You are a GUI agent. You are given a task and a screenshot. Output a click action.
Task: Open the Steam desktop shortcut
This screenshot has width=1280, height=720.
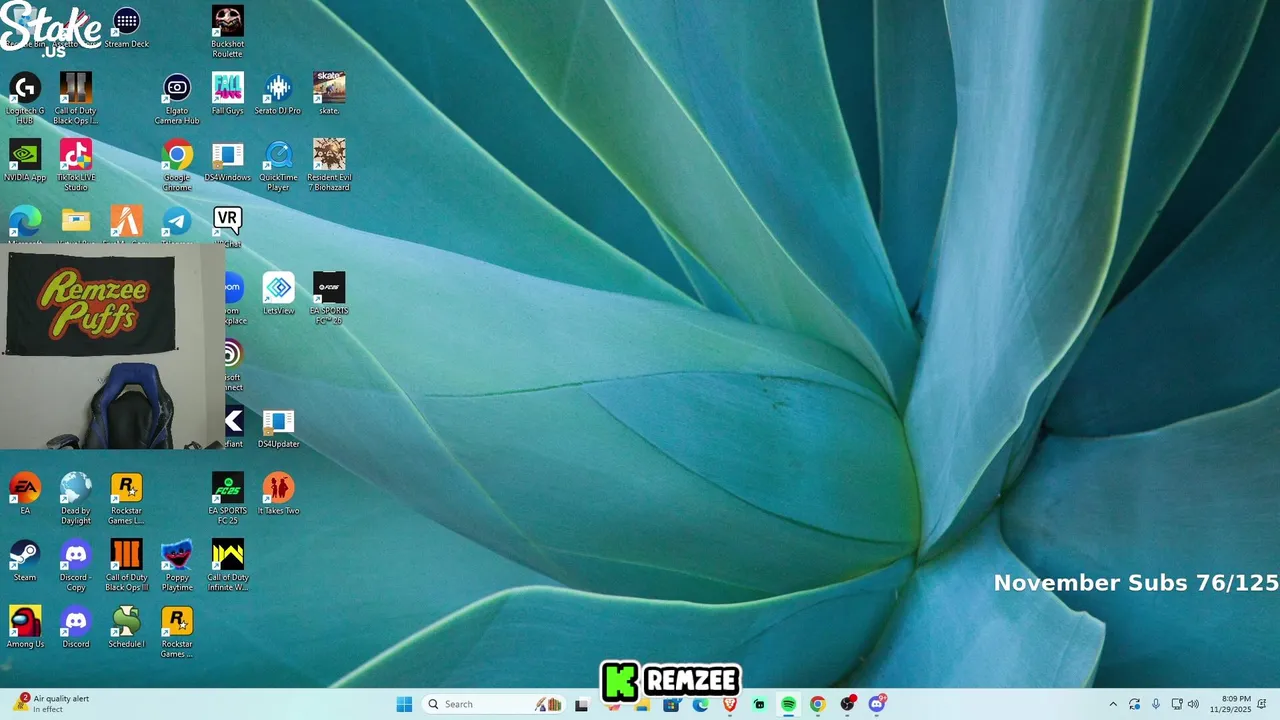click(25, 560)
